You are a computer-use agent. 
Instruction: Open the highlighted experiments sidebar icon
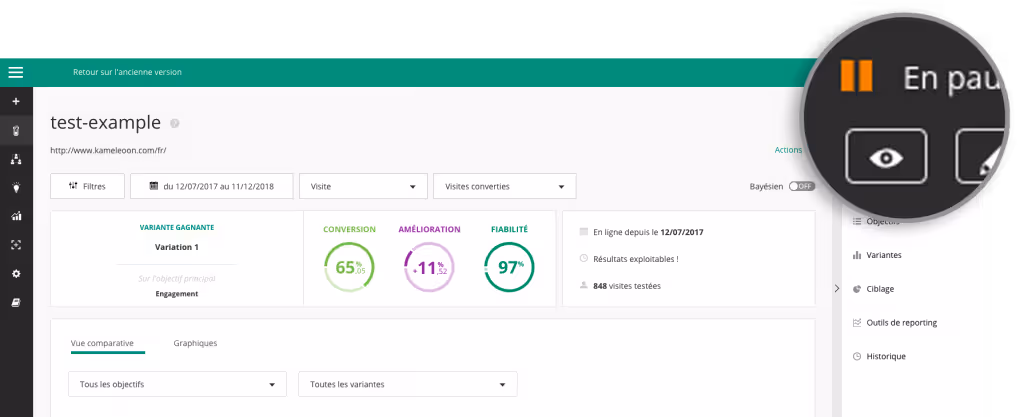pyautogui.click(x=16, y=131)
